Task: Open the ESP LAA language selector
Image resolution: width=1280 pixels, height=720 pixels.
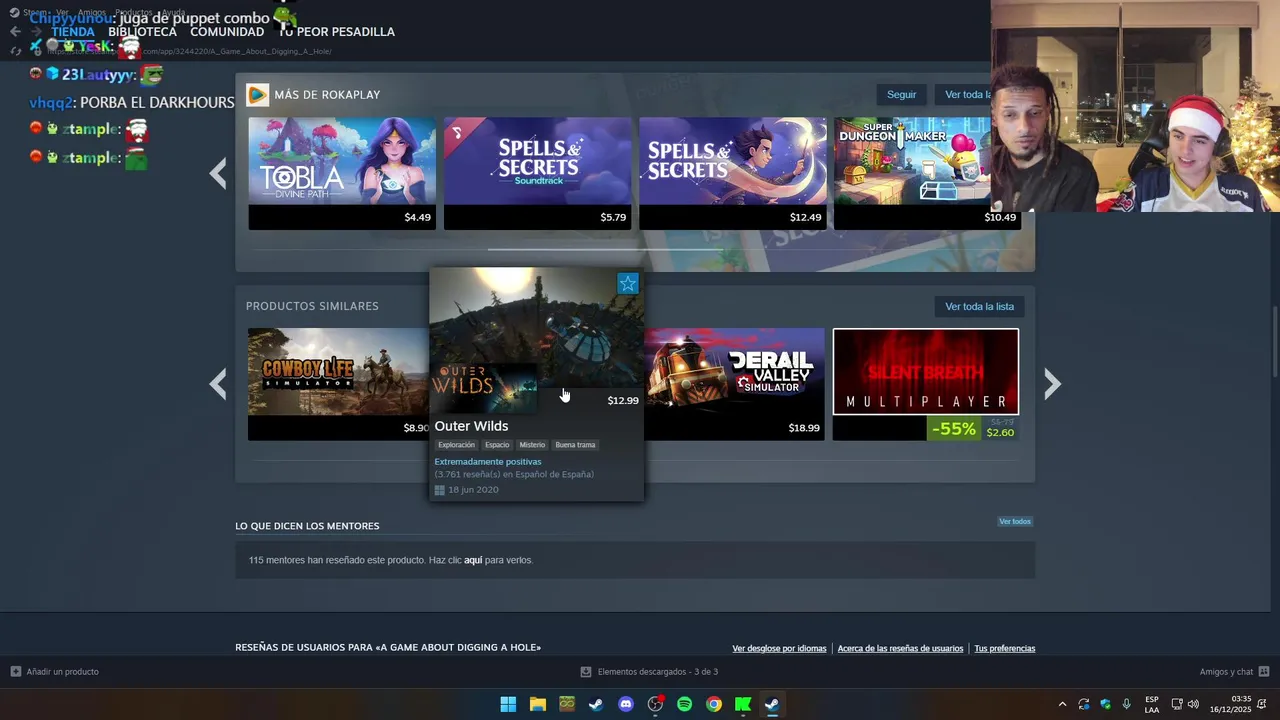Action: click(x=1152, y=704)
